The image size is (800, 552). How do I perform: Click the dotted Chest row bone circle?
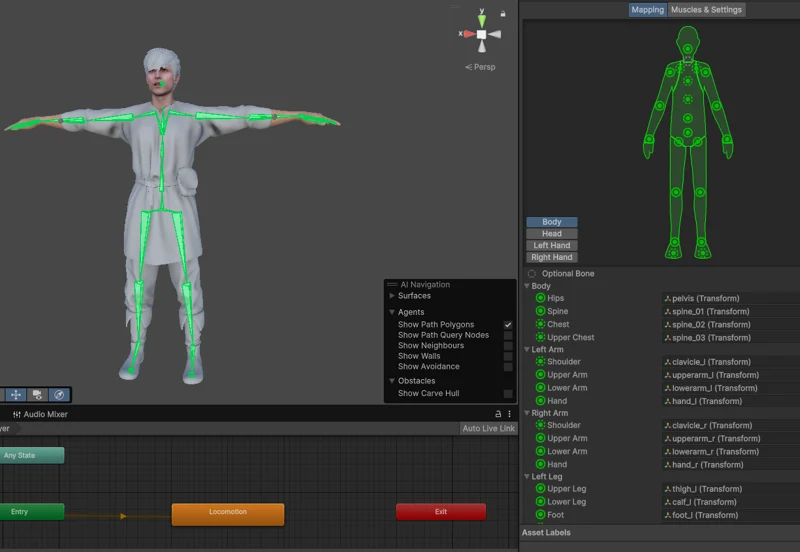click(x=540, y=324)
